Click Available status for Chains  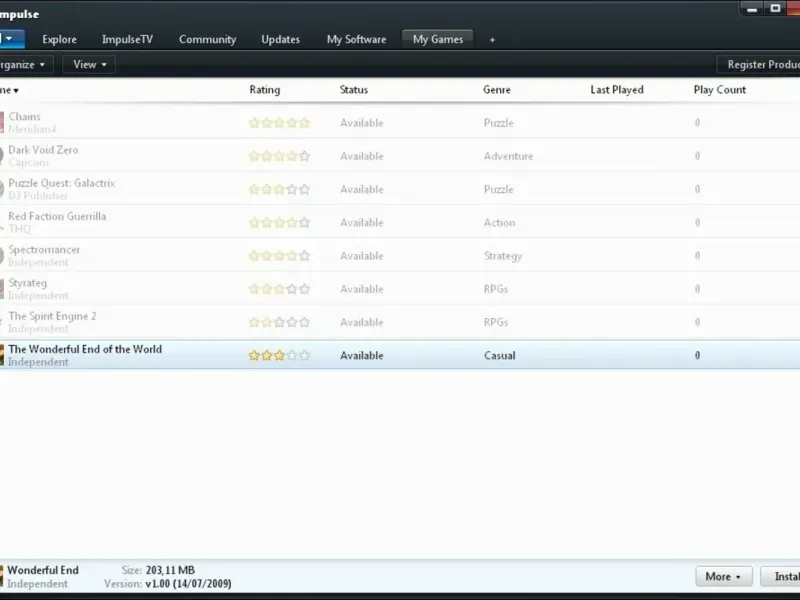pyautogui.click(x=362, y=123)
